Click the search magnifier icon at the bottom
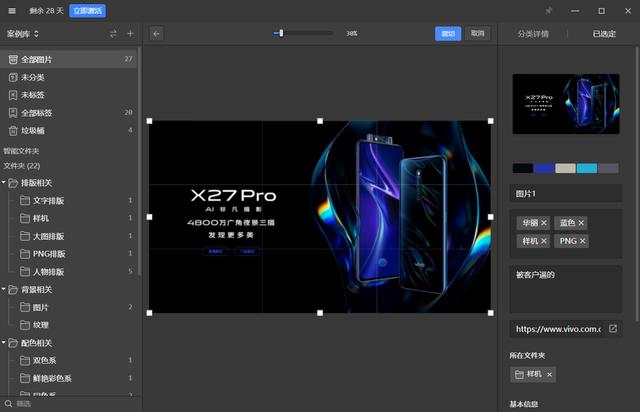Image resolution: width=640 pixels, height=412 pixels. (8, 404)
